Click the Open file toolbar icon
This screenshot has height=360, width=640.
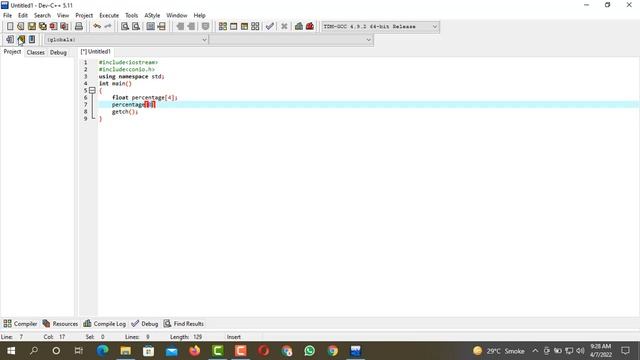click(x=20, y=27)
